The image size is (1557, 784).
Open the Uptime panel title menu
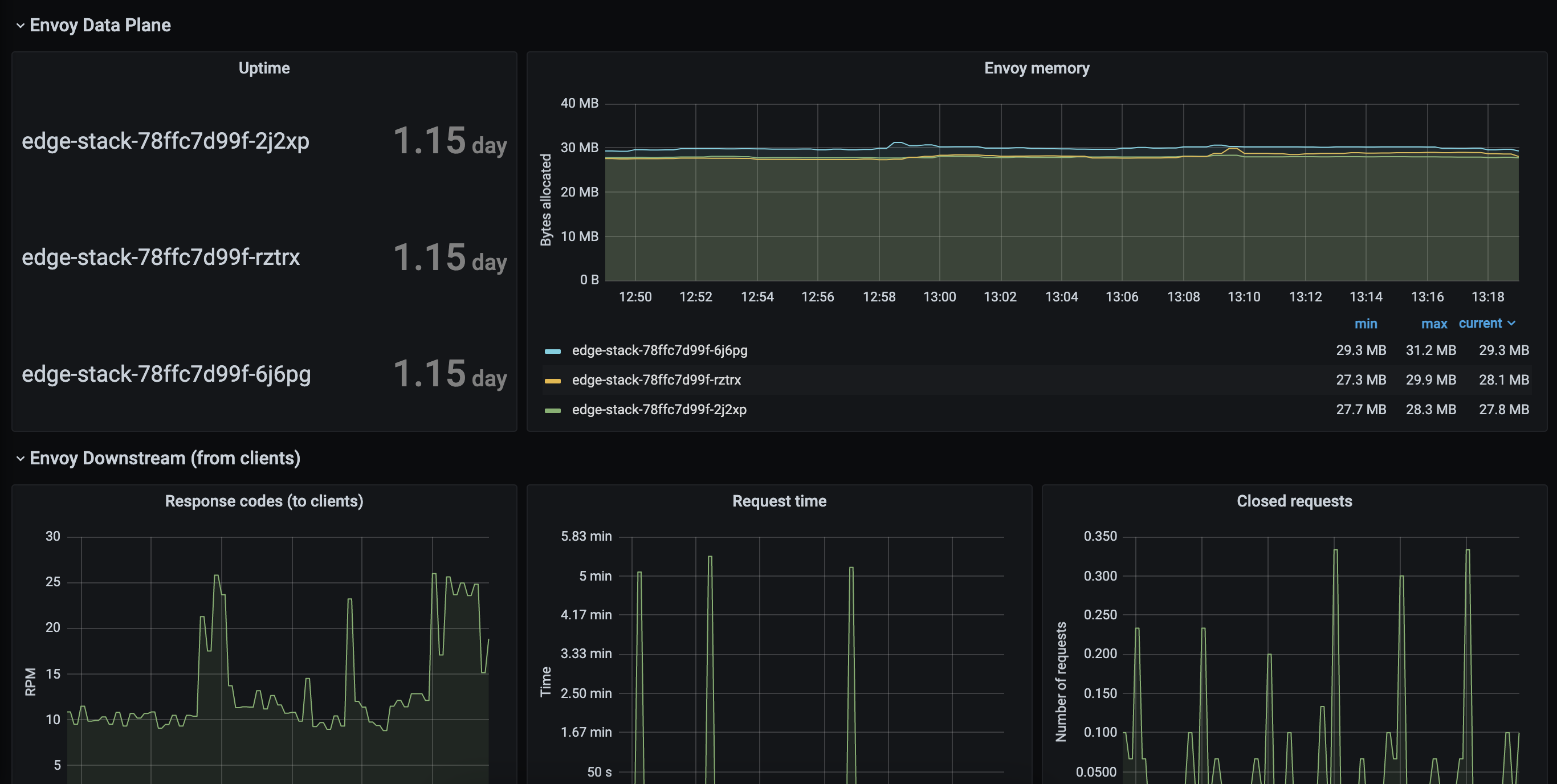point(263,68)
